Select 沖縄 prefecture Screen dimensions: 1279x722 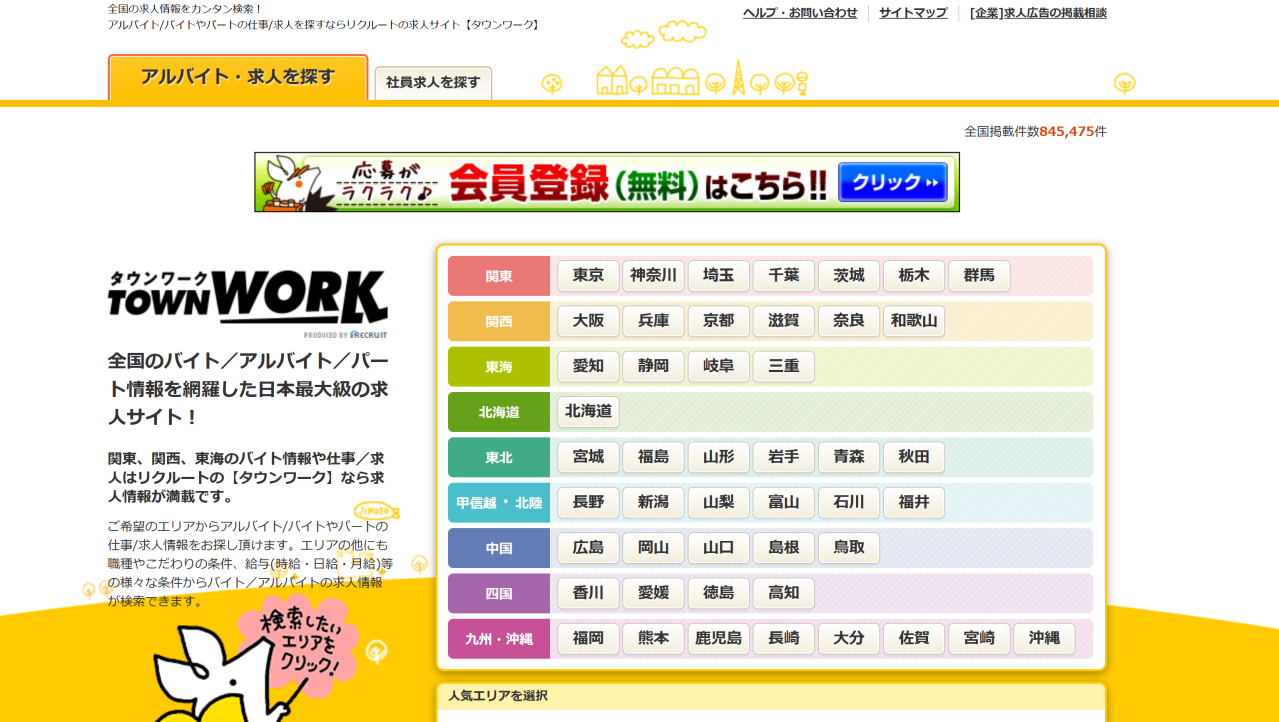(x=1044, y=638)
